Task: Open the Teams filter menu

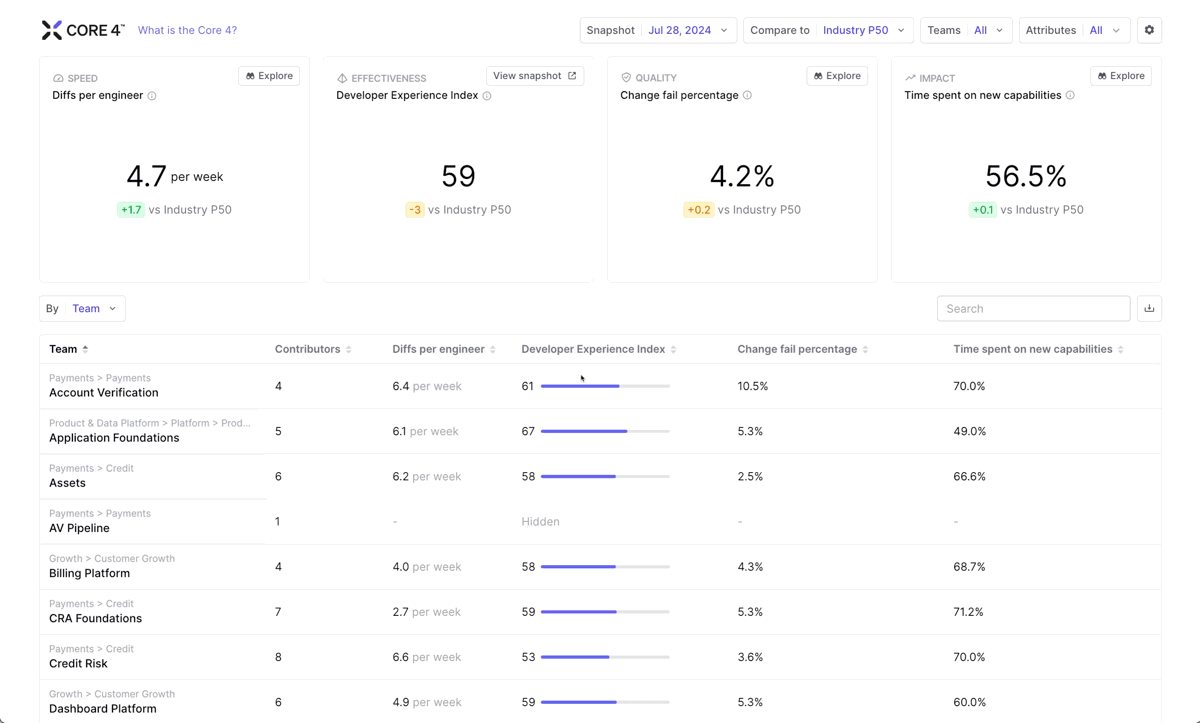Action: 965,30
